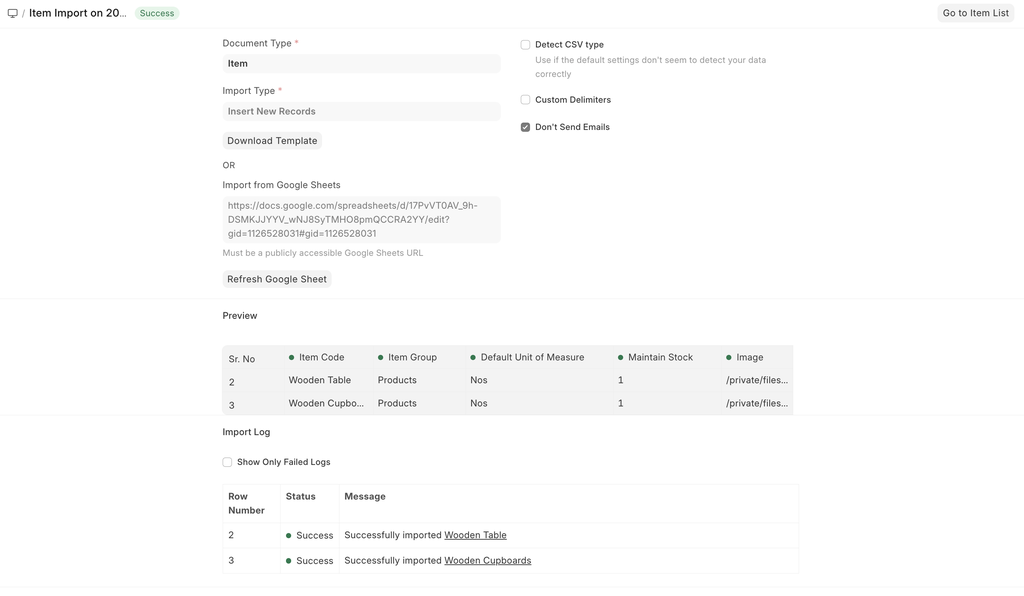Open the Wooden Cupboards import link

(x=487, y=561)
